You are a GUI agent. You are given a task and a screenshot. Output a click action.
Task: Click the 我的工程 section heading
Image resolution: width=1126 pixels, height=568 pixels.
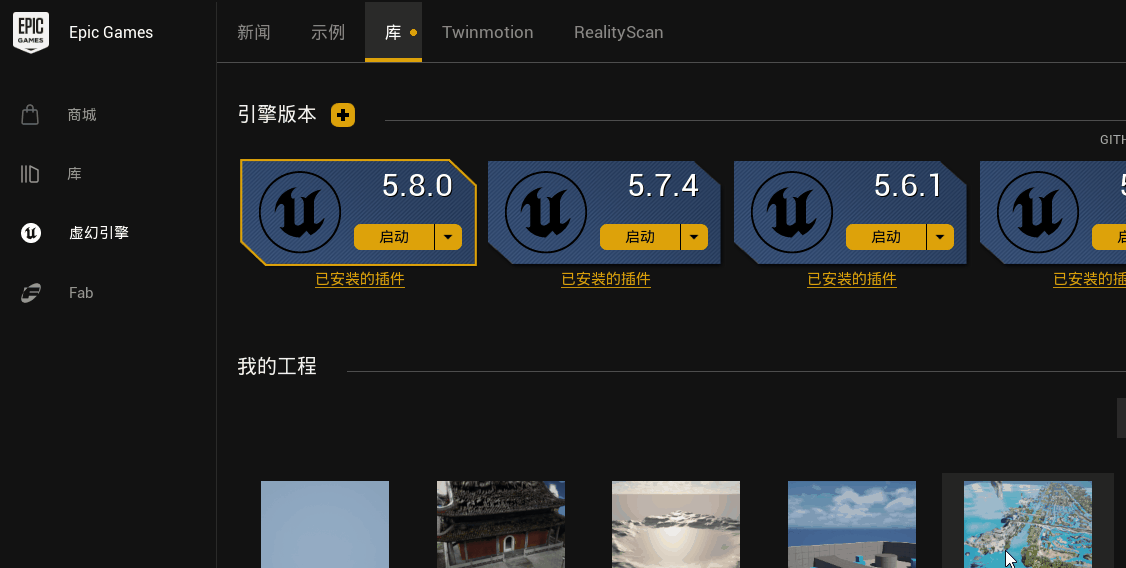277,366
